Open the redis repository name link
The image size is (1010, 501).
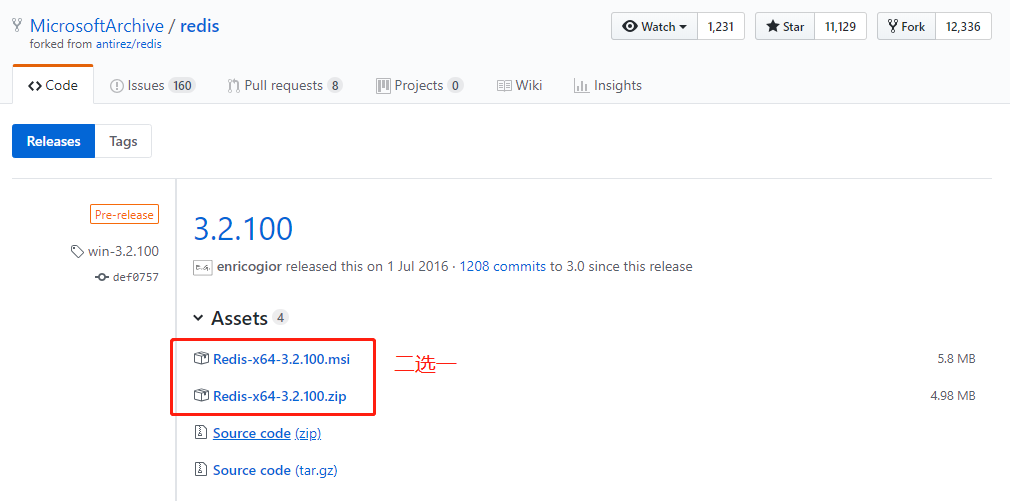(200, 26)
